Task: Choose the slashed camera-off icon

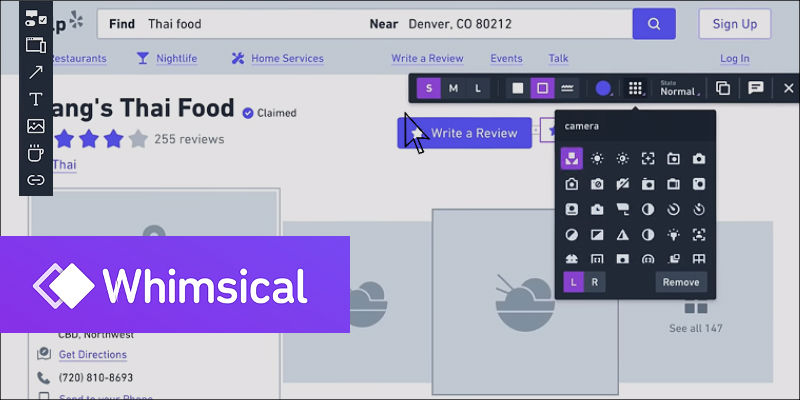Action: click(x=622, y=184)
